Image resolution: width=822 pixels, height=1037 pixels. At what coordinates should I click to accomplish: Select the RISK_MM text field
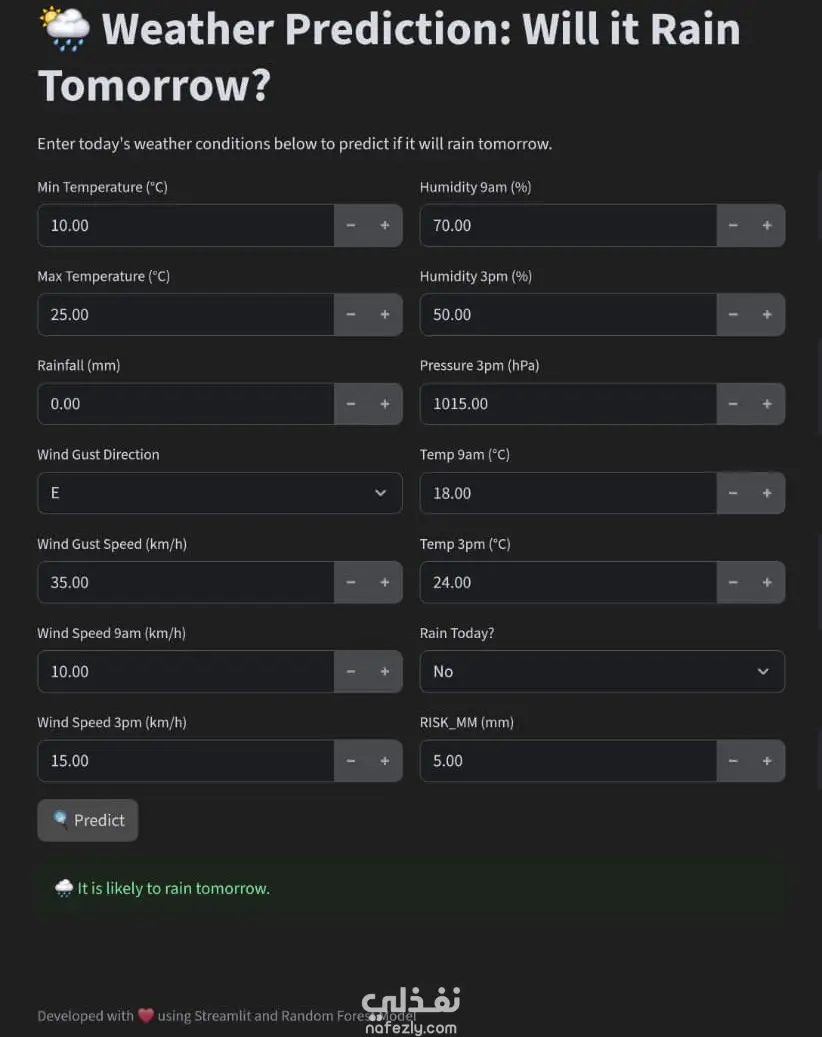coord(567,761)
